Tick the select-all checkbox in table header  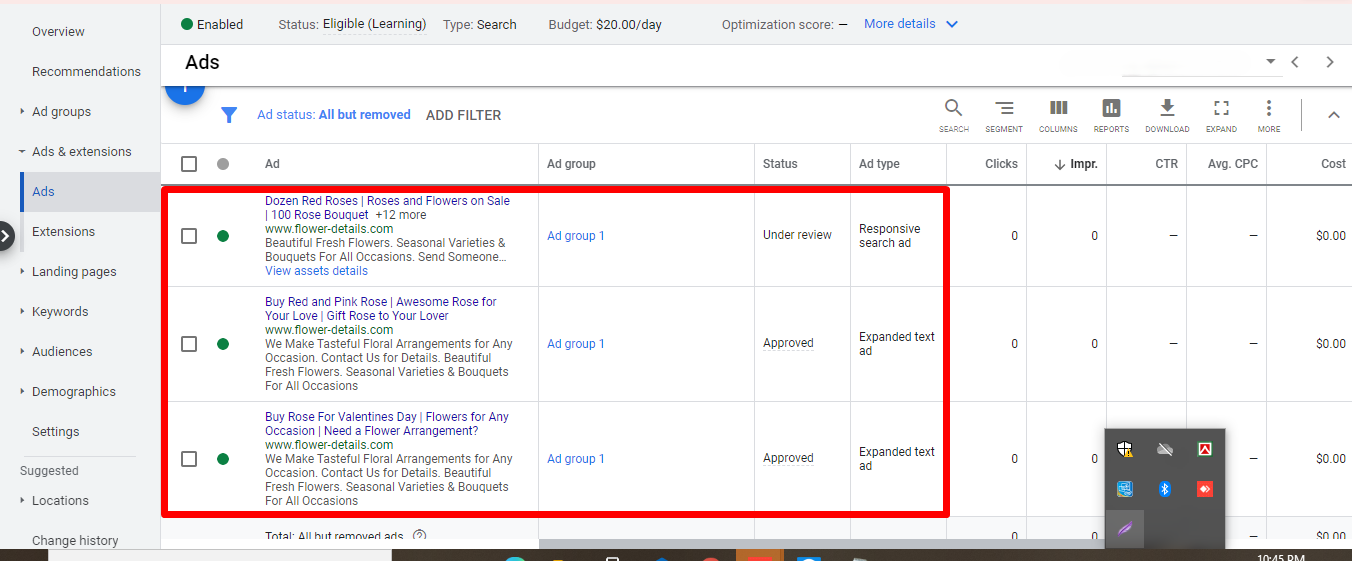[189, 164]
